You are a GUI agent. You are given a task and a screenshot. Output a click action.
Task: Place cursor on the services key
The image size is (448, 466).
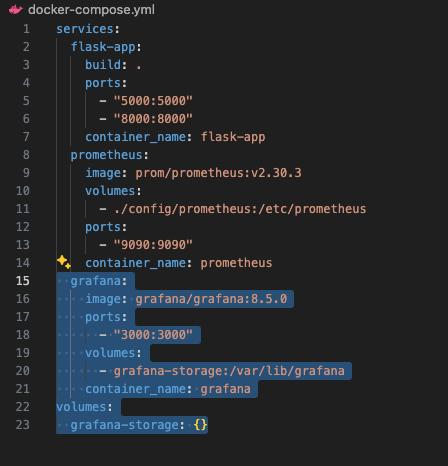[x=85, y=29]
